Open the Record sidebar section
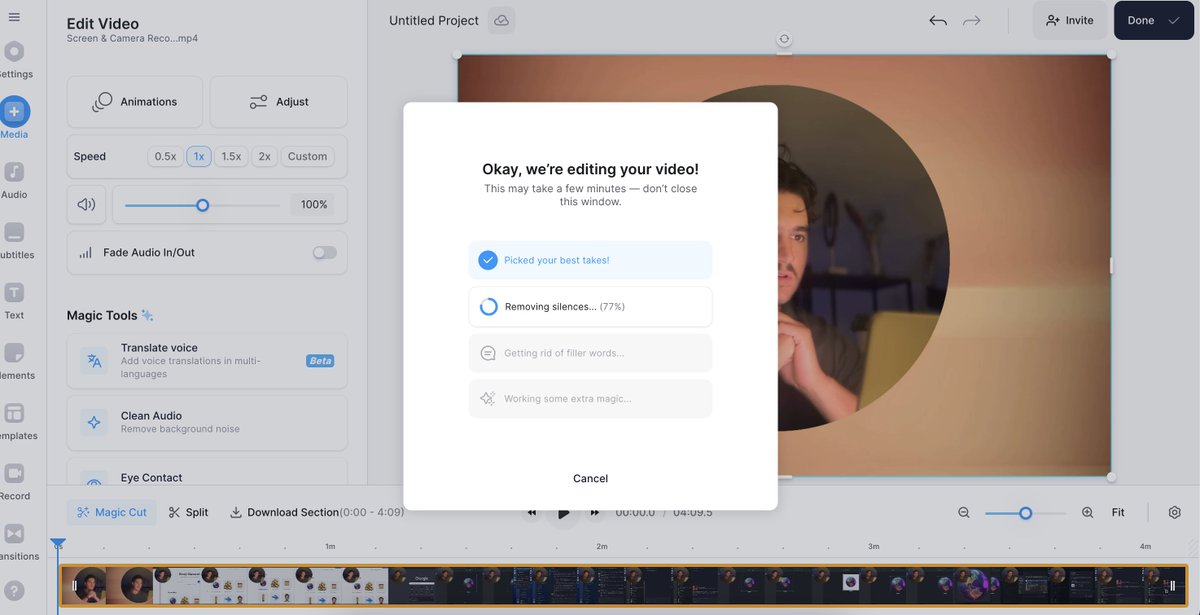 [14, 482]
